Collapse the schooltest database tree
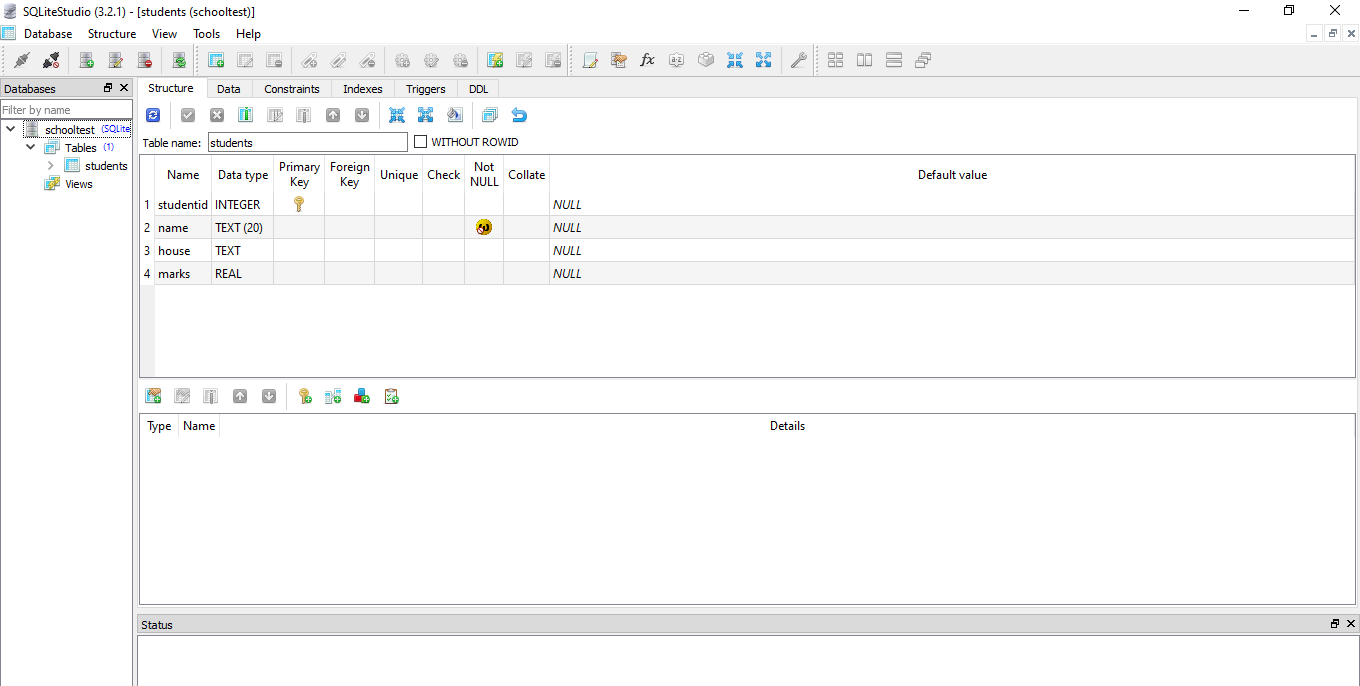The height and width of the screenshot is (686, 1360). point(10,128)
